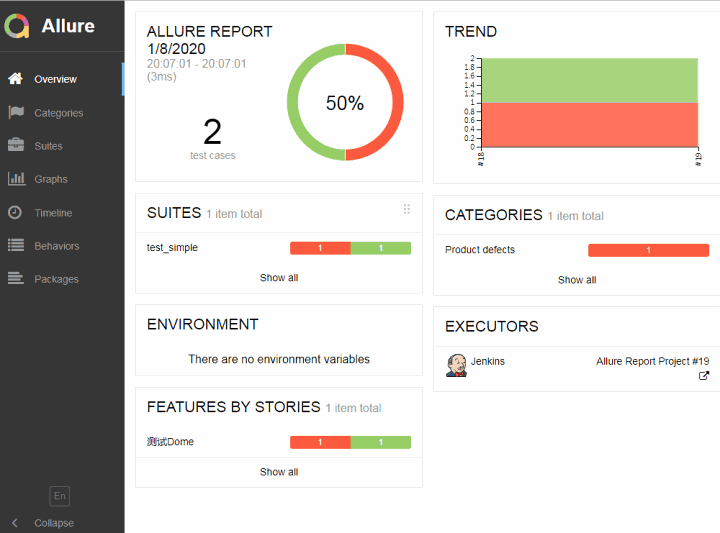Open the Overview menu item
This screenshot has height=533, width=720.
tap(62, 79)
